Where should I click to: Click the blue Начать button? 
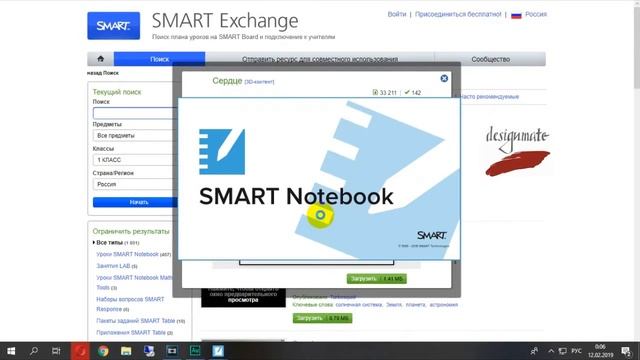tap(136, 202)
